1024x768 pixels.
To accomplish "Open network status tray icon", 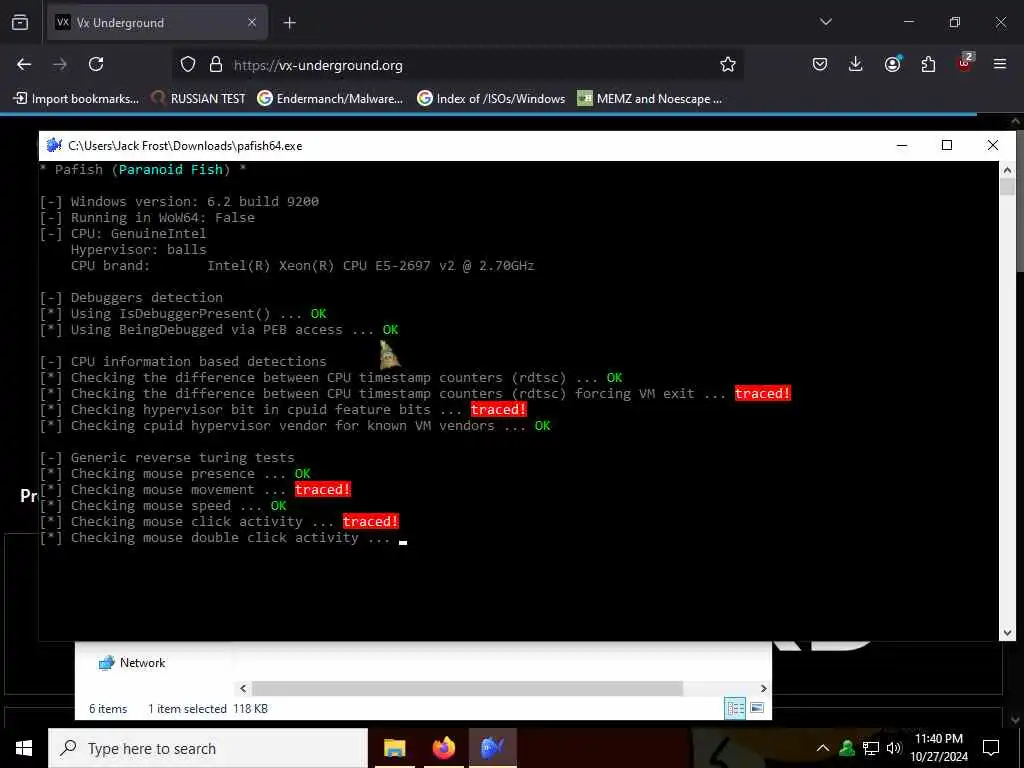I will click(x=871, y=748).
